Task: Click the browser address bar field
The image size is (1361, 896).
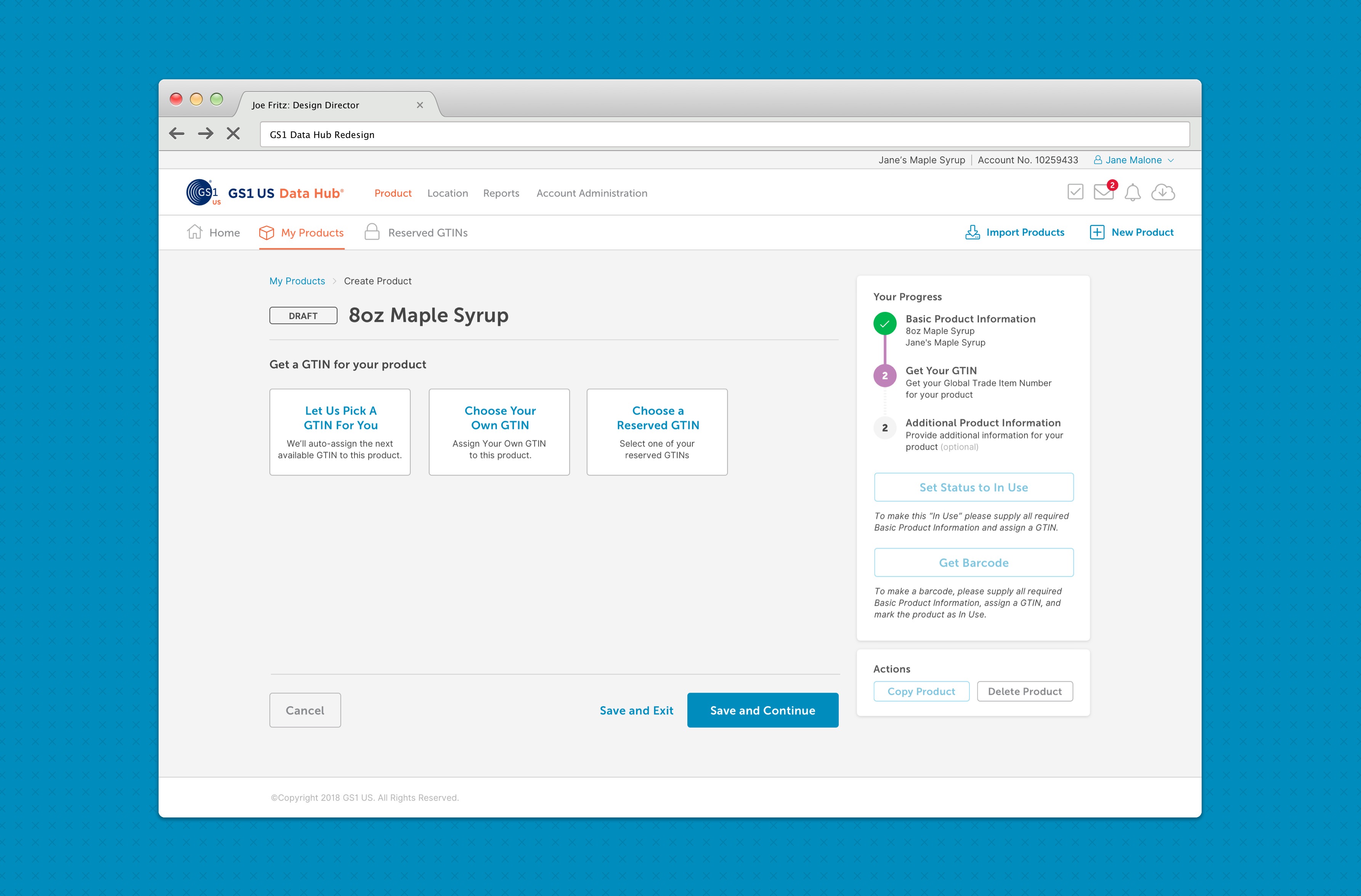Action: tap(724, 134)
